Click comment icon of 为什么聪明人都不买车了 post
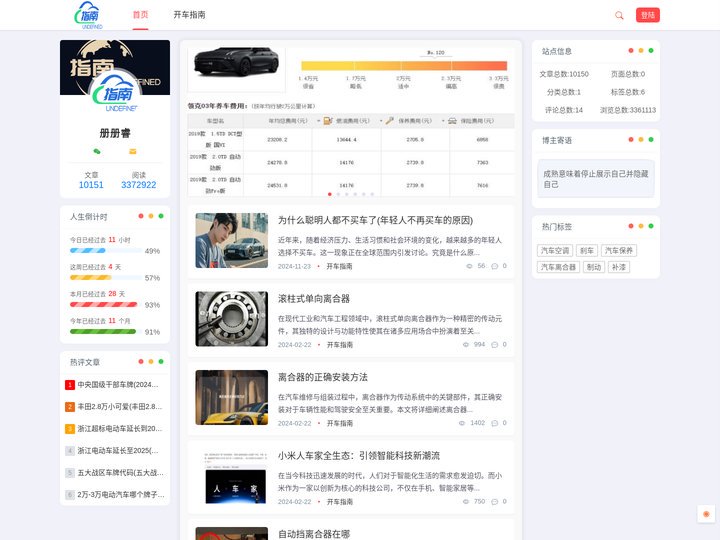The width and height of the screenshot is (720, 540). click(495, 266)
